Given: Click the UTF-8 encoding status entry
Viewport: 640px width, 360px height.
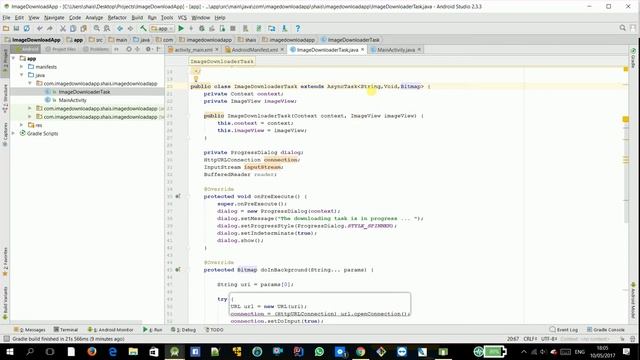Looking at the screenshot, I should click(x=549, y=339).
